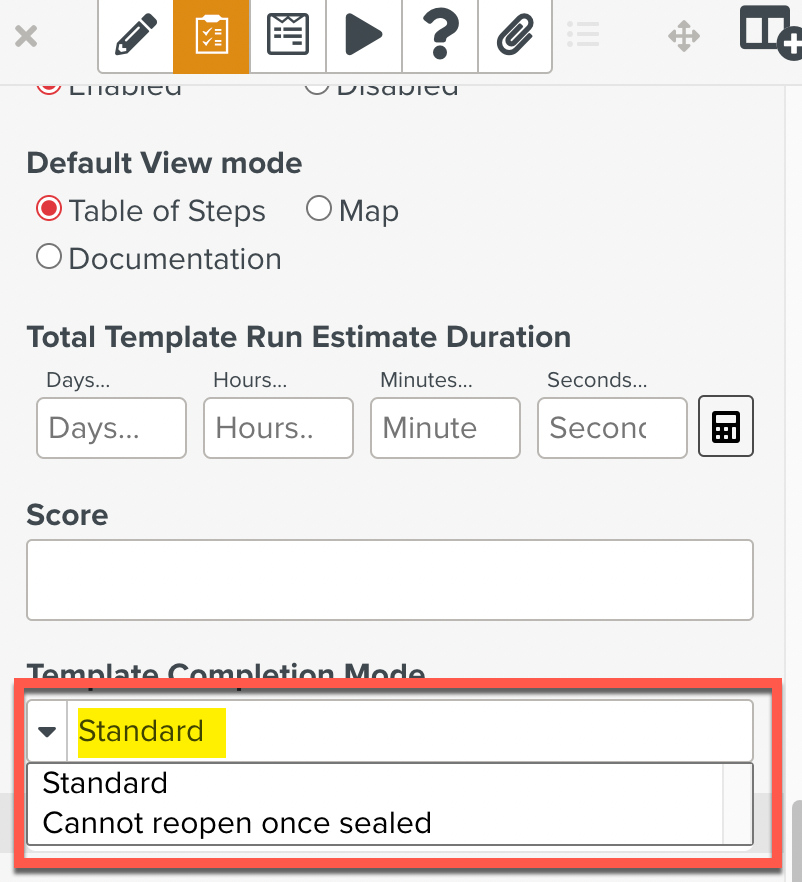The height and width of the screenshot is (882, 802).
Task: Click the move arrows icon
Action: pyautogui.click(x=684, y=37)
